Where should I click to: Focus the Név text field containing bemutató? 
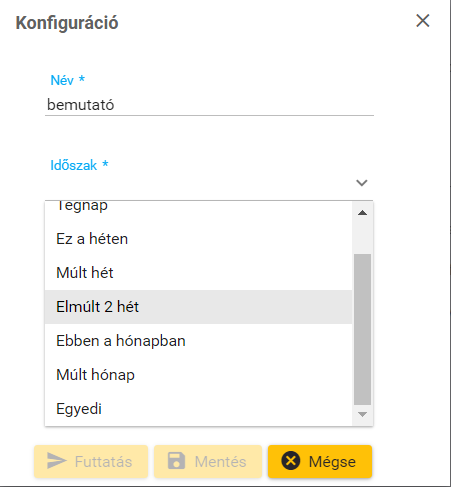click(x=209, y=105)
